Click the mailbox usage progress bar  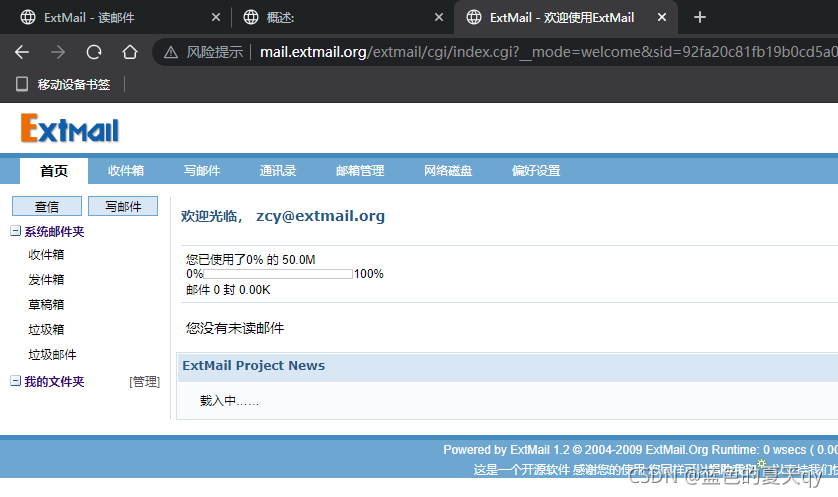(x=278, y=274)
